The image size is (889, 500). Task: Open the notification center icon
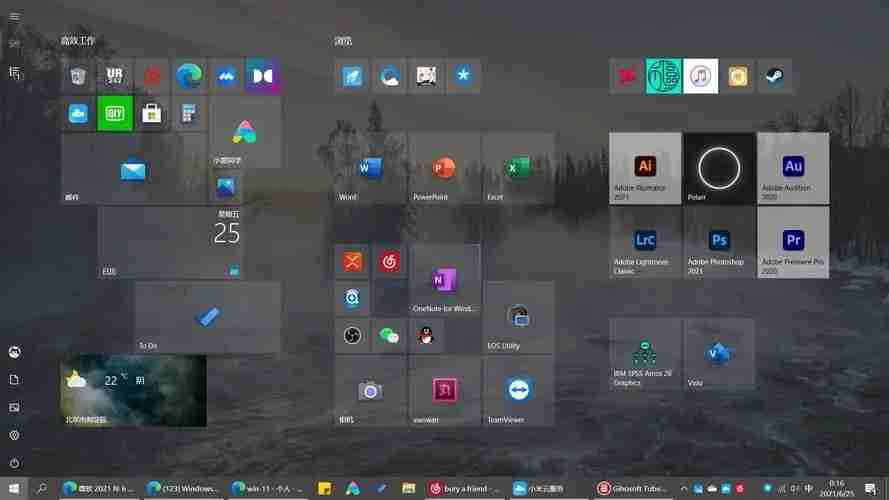(871, 488)
